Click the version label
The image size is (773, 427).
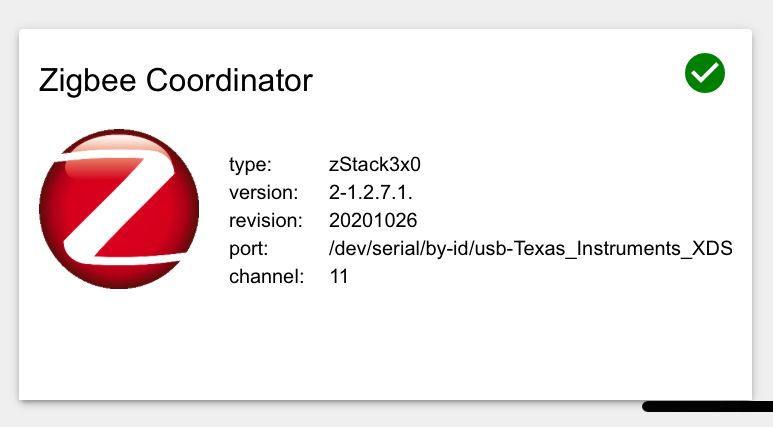(264, 193)
